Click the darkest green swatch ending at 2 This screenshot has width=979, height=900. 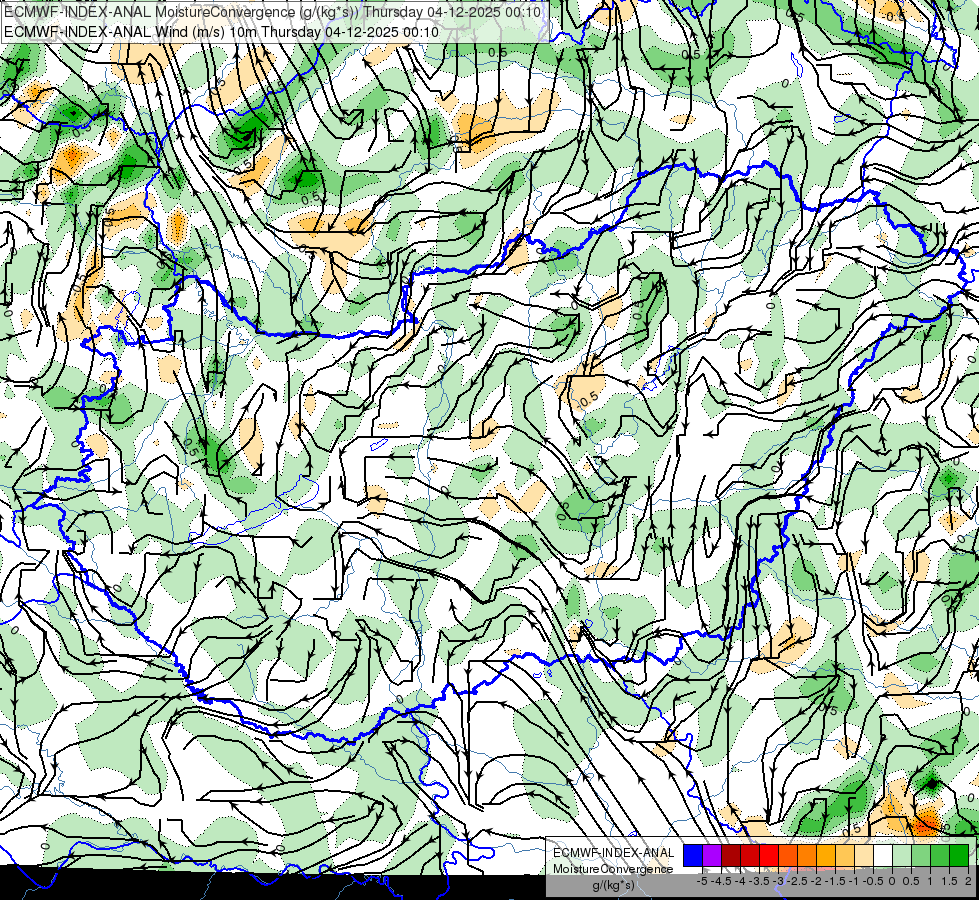[959, 856]
